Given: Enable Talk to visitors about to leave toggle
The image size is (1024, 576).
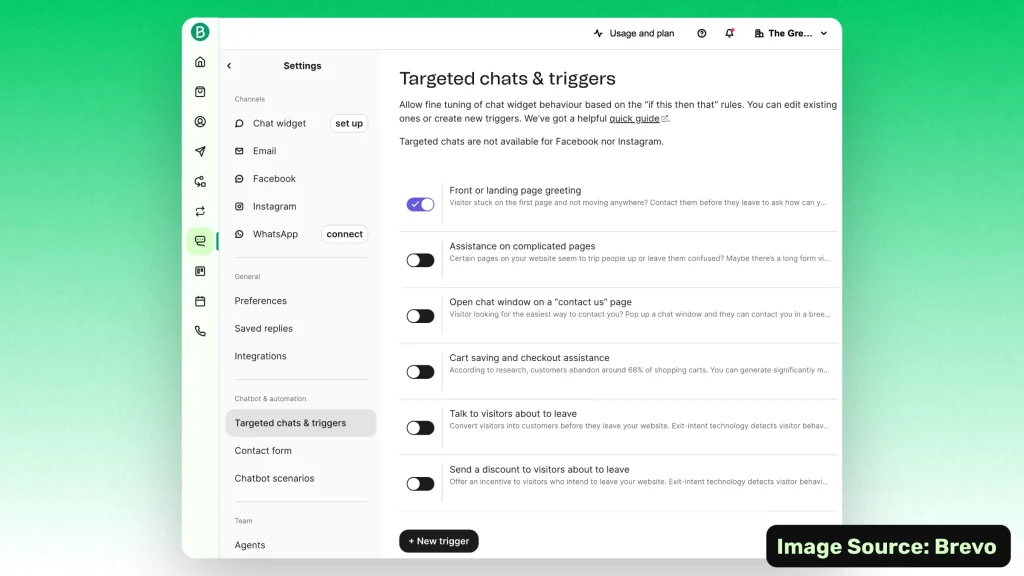Looking at the screenshot, I should click(420, 428).
